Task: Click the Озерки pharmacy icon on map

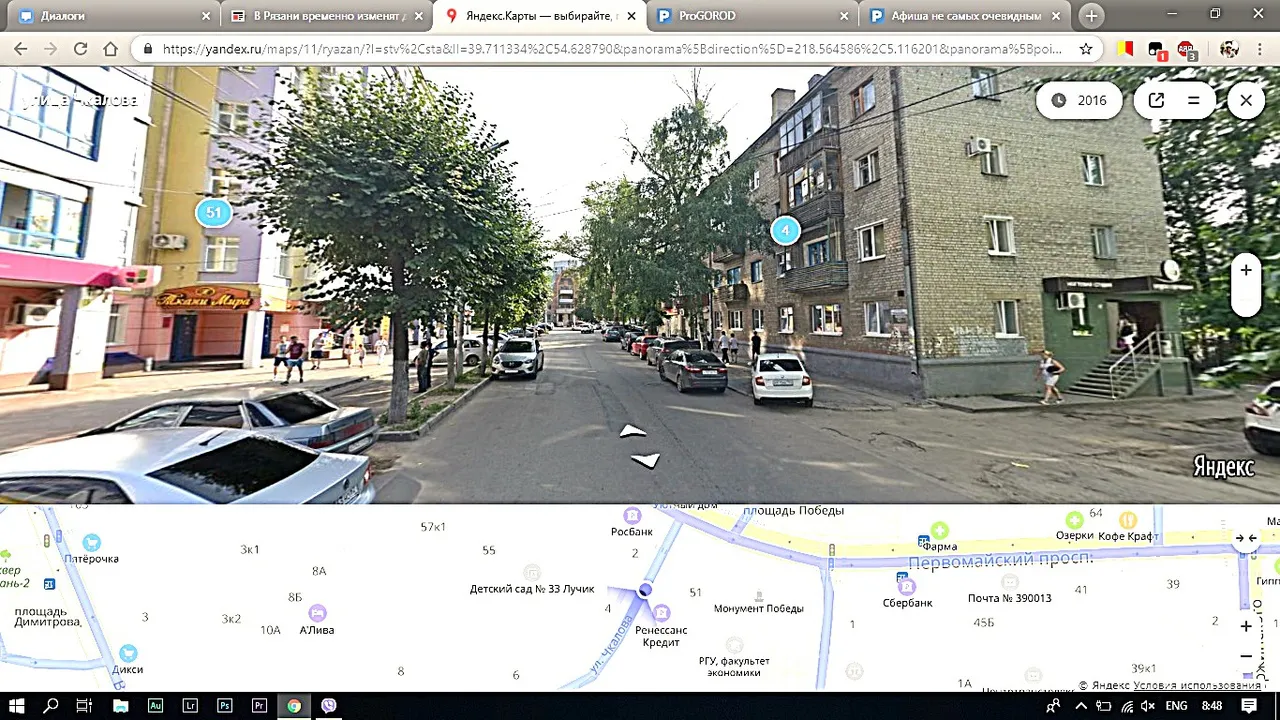Action: 1074,520
